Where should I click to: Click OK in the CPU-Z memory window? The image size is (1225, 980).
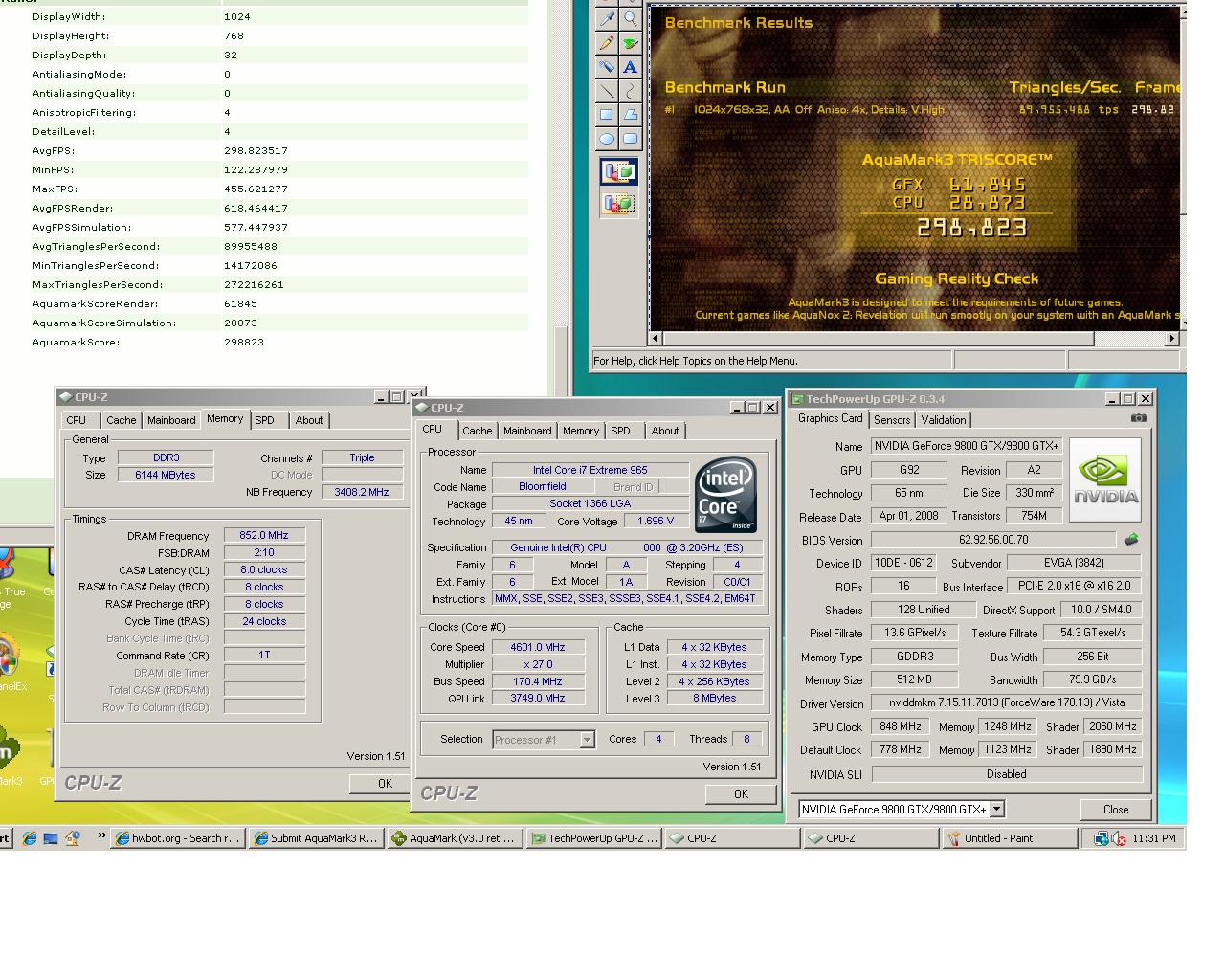tap(385, 783)
